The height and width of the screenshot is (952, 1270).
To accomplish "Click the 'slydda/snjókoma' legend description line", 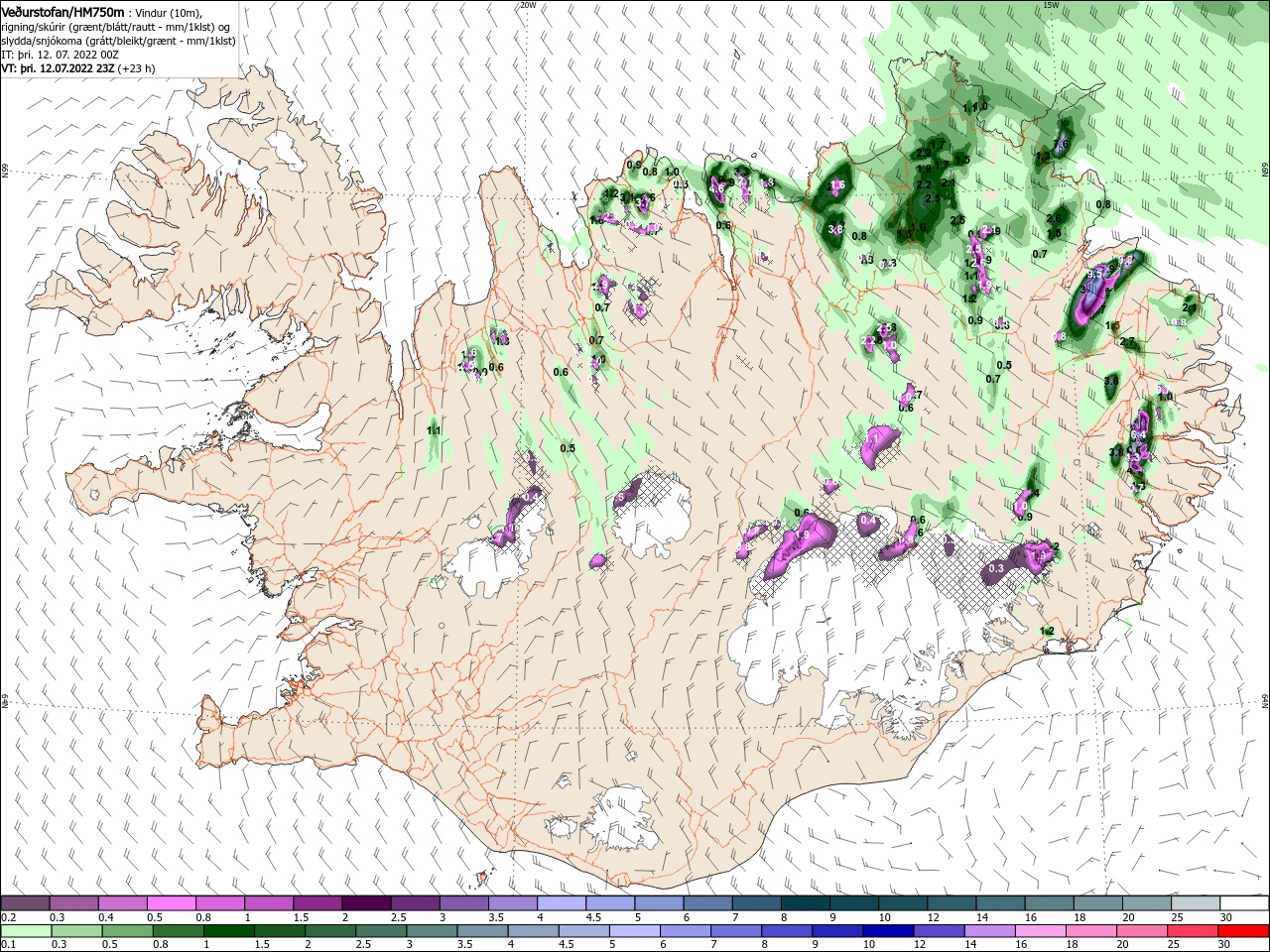I will pos(118,41).
